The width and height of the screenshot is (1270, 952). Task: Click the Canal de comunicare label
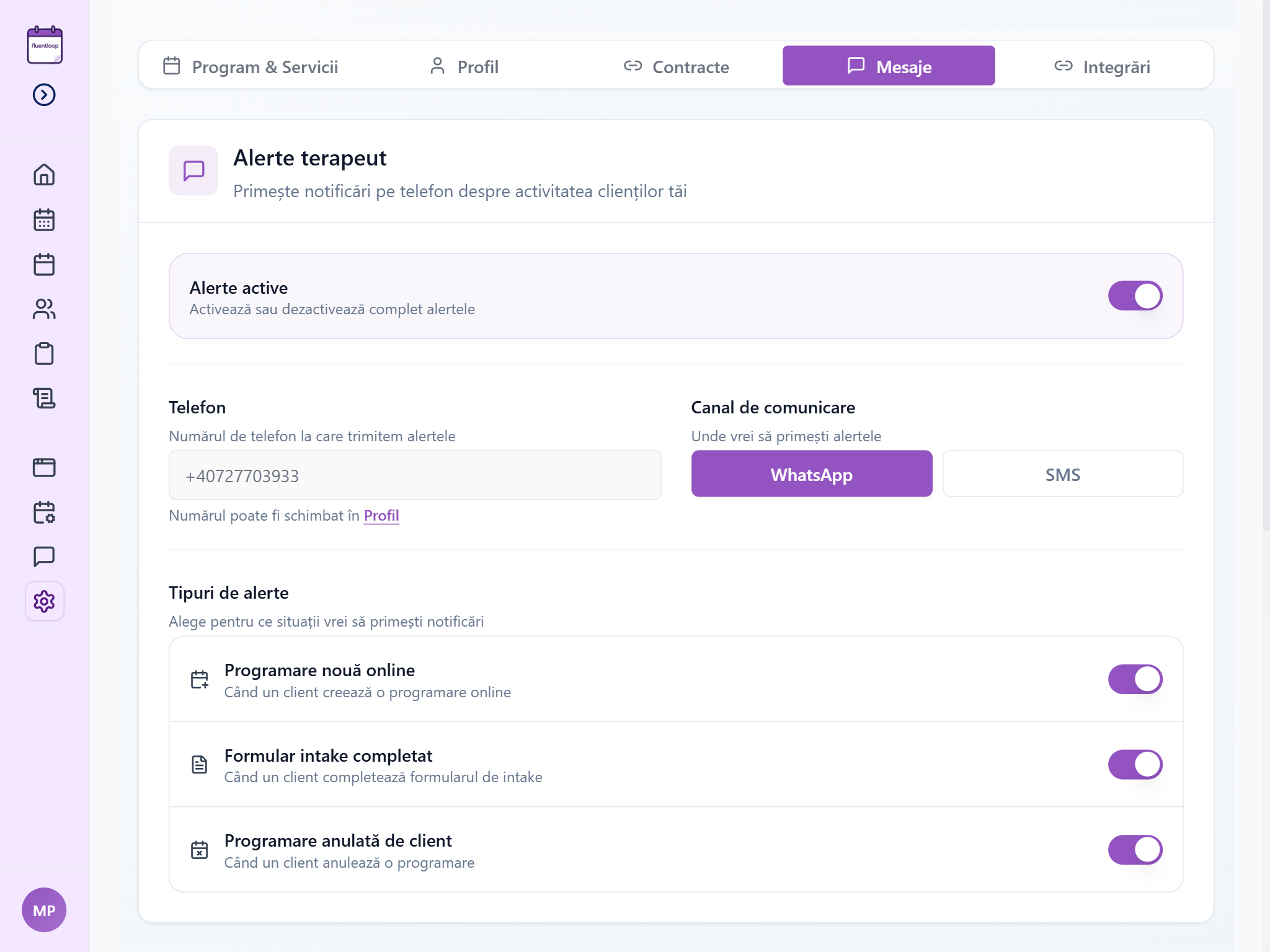773,408
